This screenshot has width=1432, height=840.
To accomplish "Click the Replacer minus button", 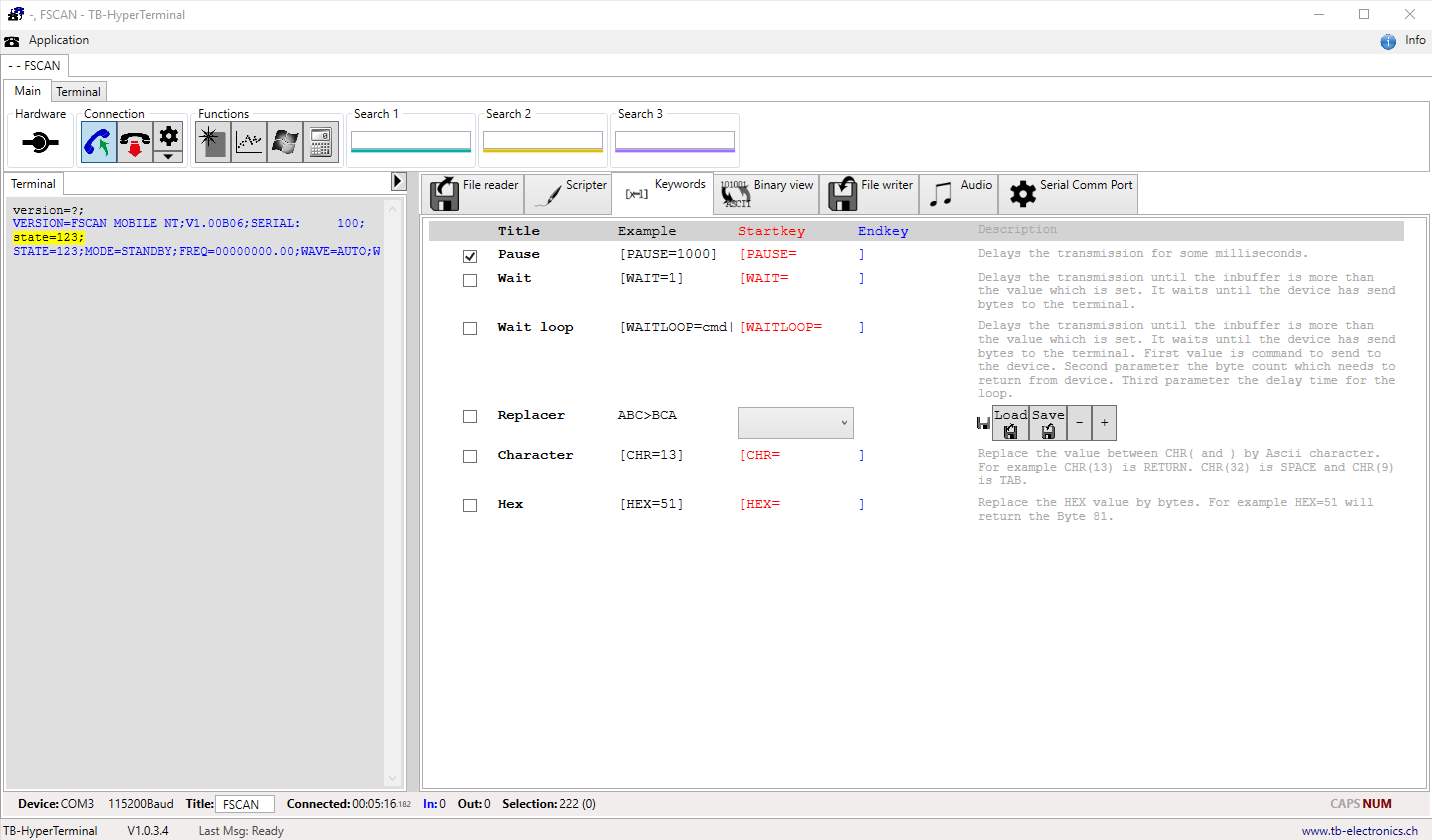I will (1079, 423).
